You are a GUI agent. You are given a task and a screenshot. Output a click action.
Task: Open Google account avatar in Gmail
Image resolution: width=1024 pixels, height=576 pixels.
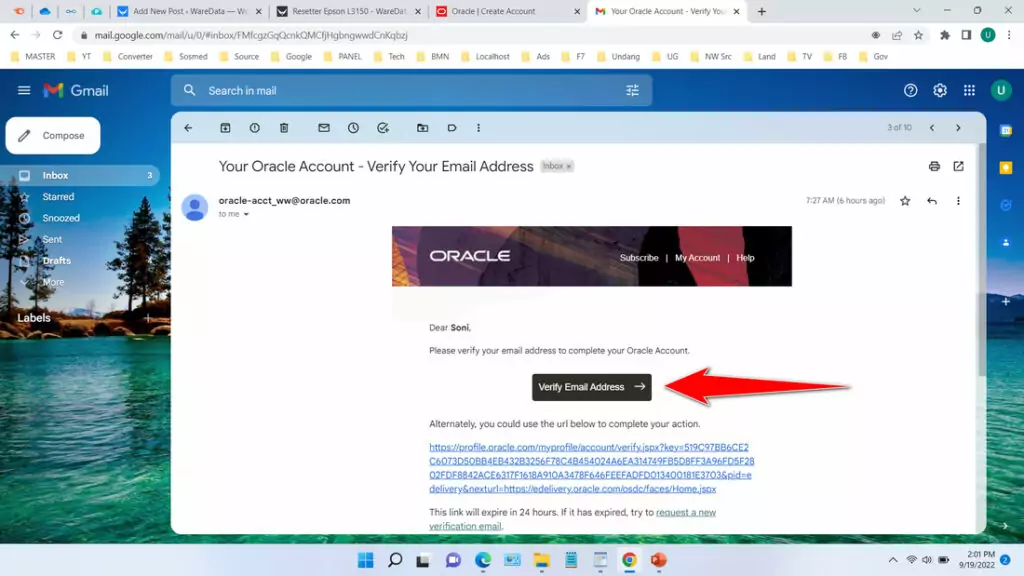(x=1000, y=91)
